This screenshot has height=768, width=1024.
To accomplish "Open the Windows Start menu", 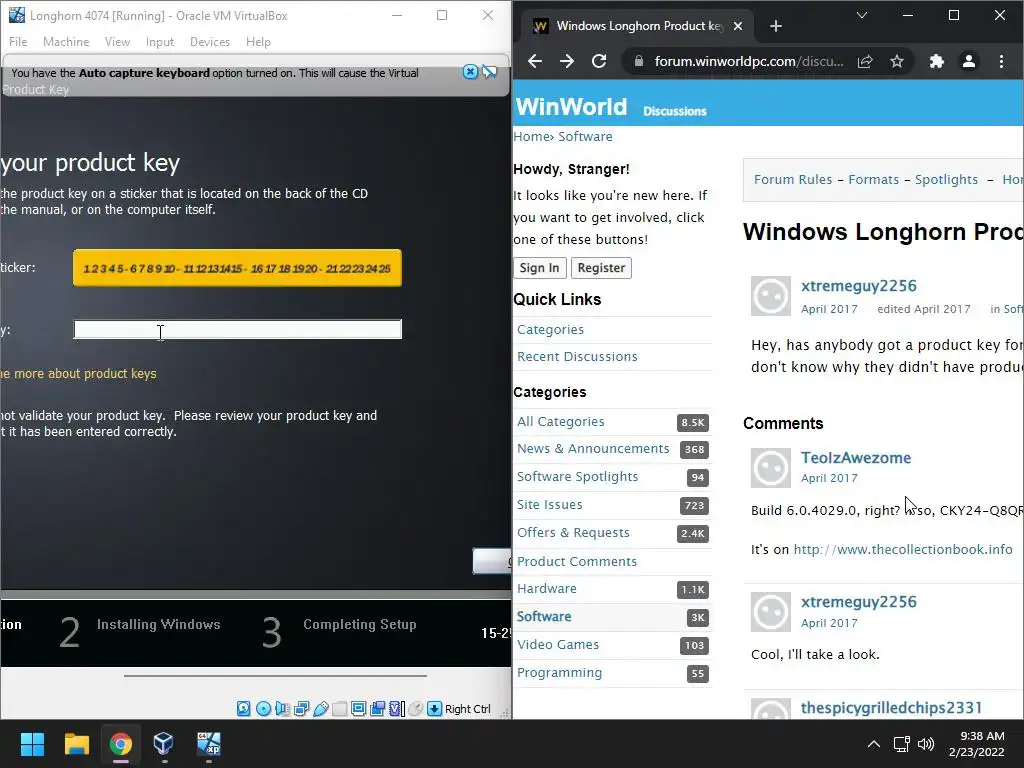I will click(x=32, y=744).
